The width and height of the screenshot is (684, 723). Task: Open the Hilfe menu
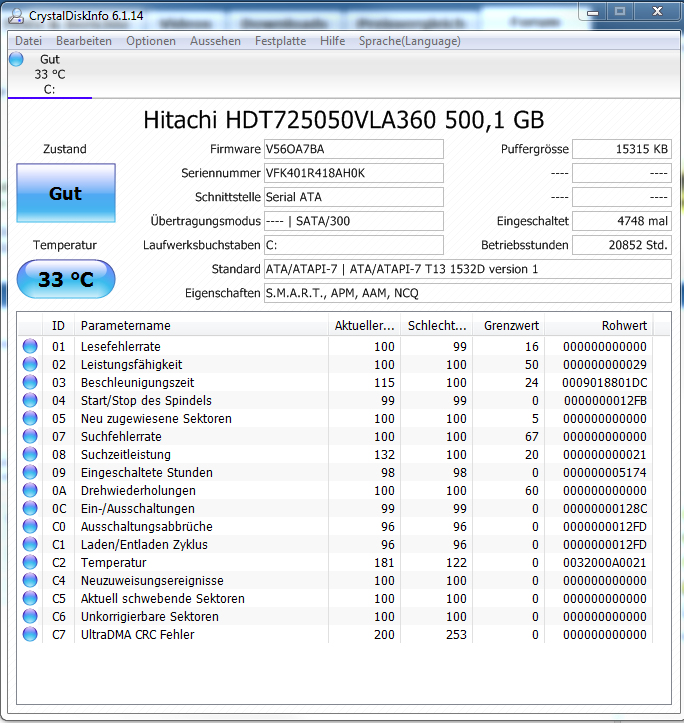(333, 41)
